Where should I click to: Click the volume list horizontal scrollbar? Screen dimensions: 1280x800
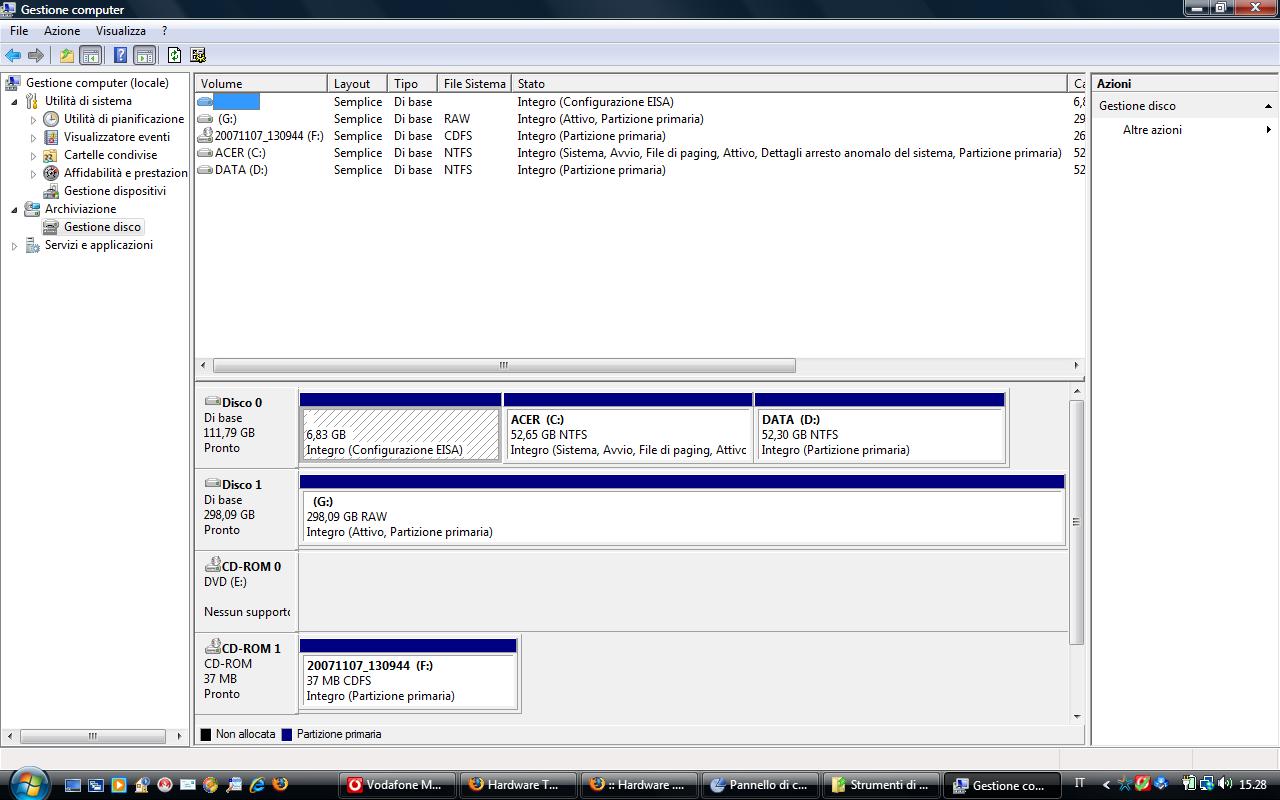click(x=504, y=365)
